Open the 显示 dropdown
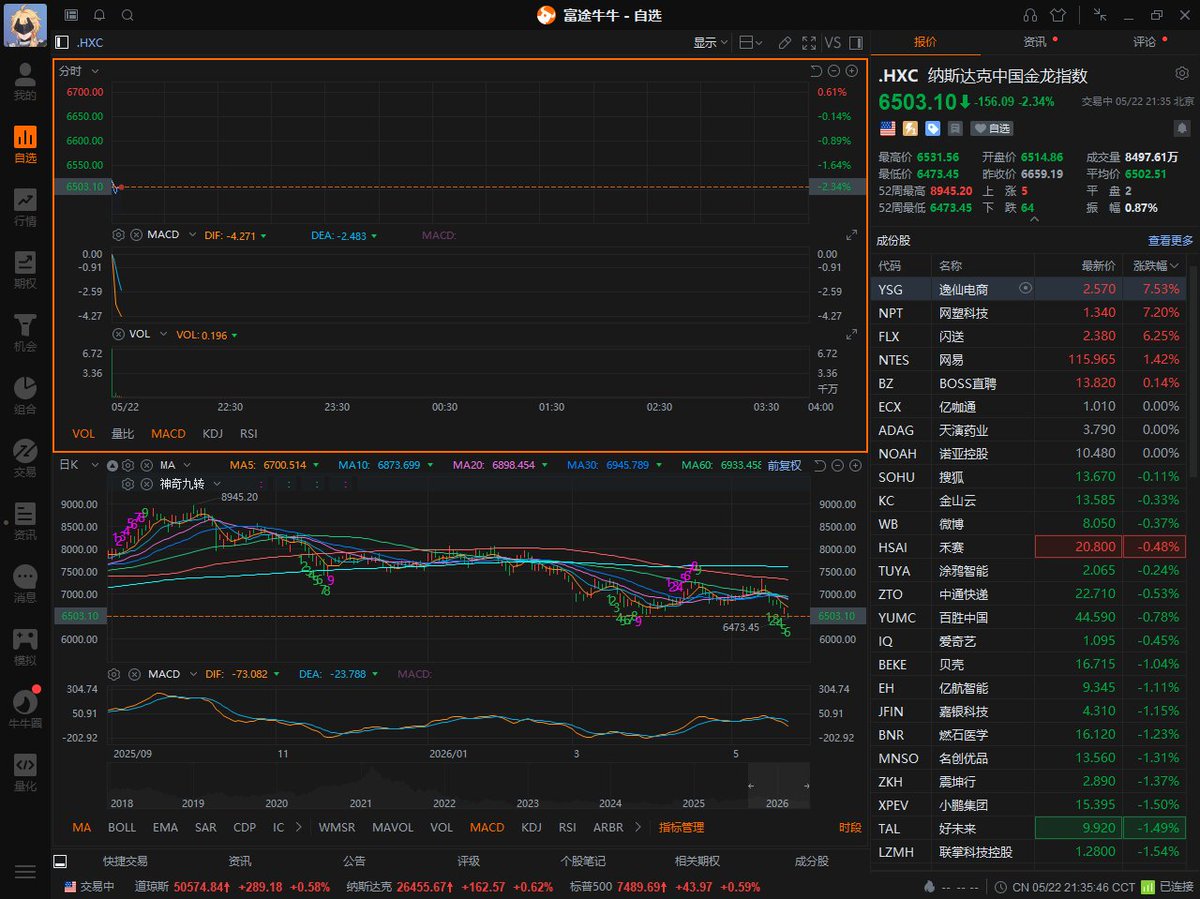The image size is (1200, 899). click(710, 43)
